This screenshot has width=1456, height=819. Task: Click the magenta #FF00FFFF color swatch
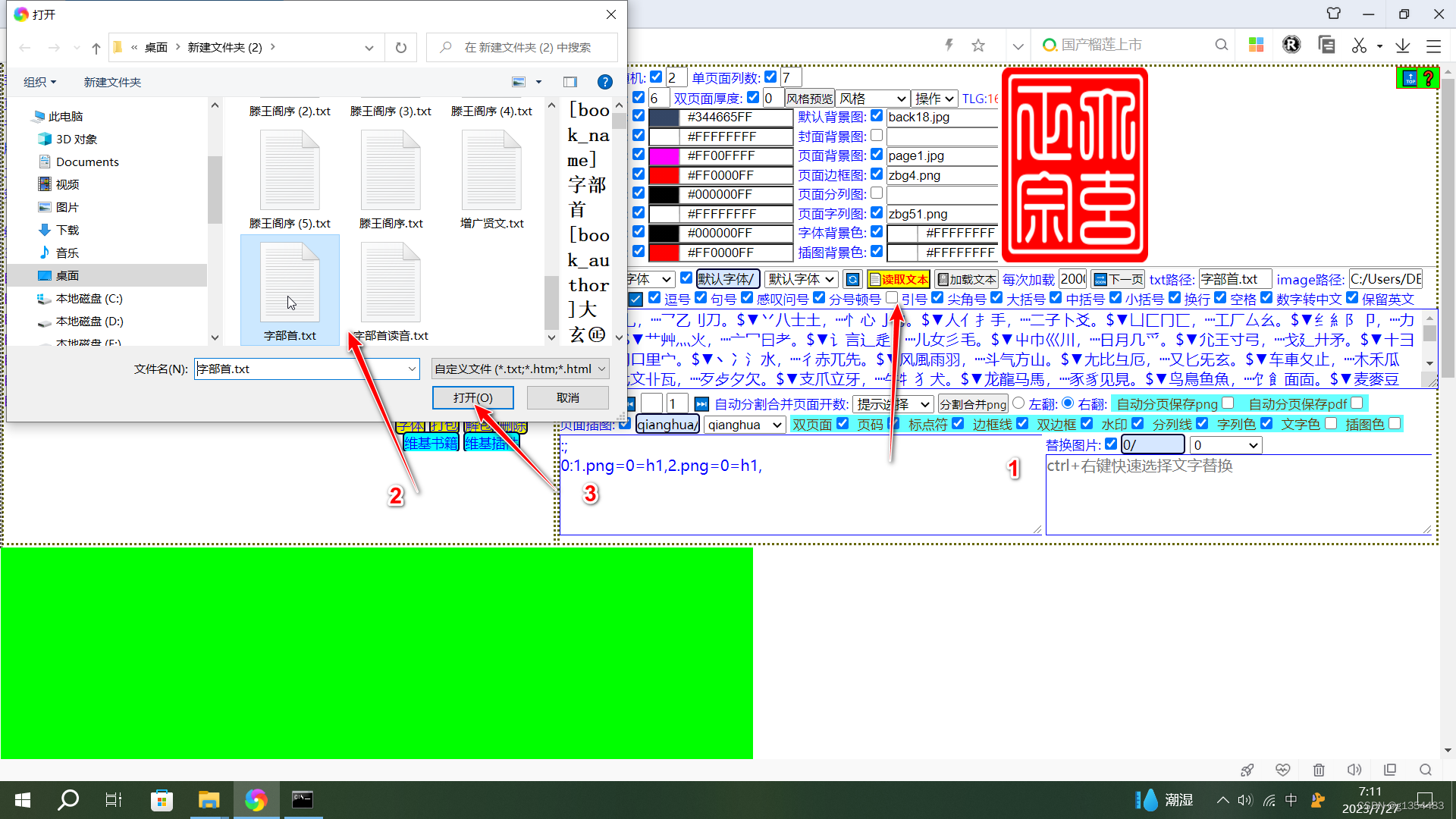tap(664, 155)
